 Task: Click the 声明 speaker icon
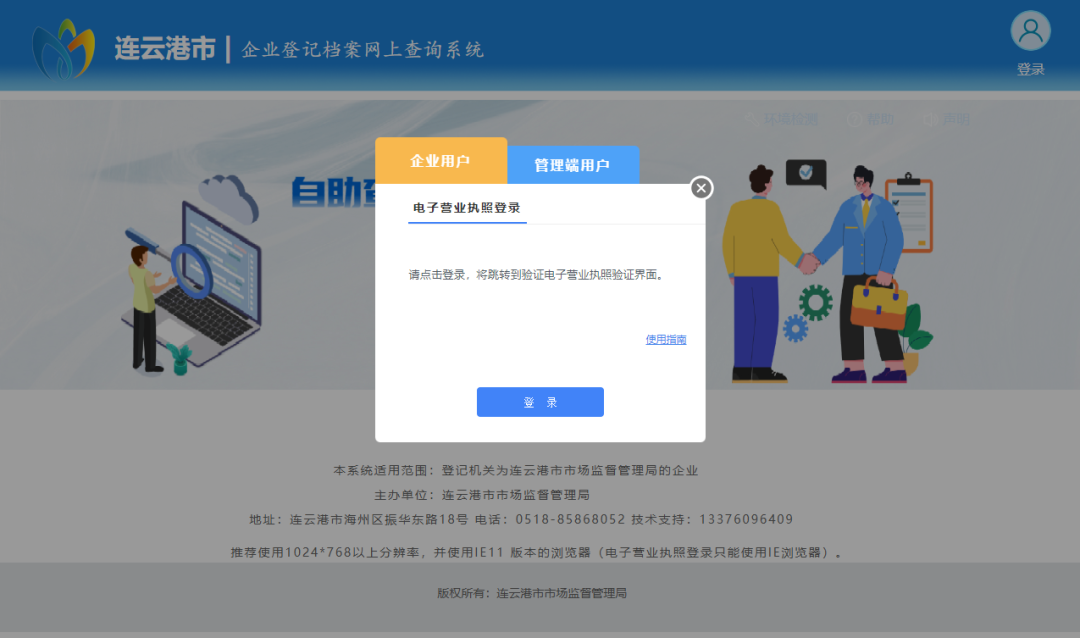click(928, 119)
